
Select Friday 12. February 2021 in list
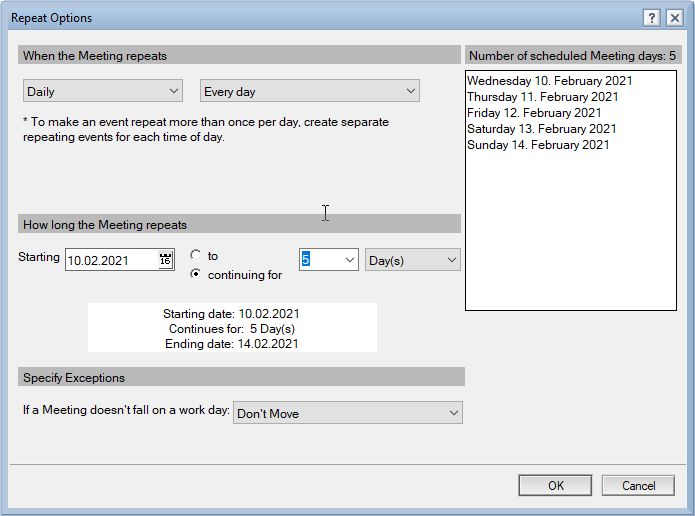[534, 113]
